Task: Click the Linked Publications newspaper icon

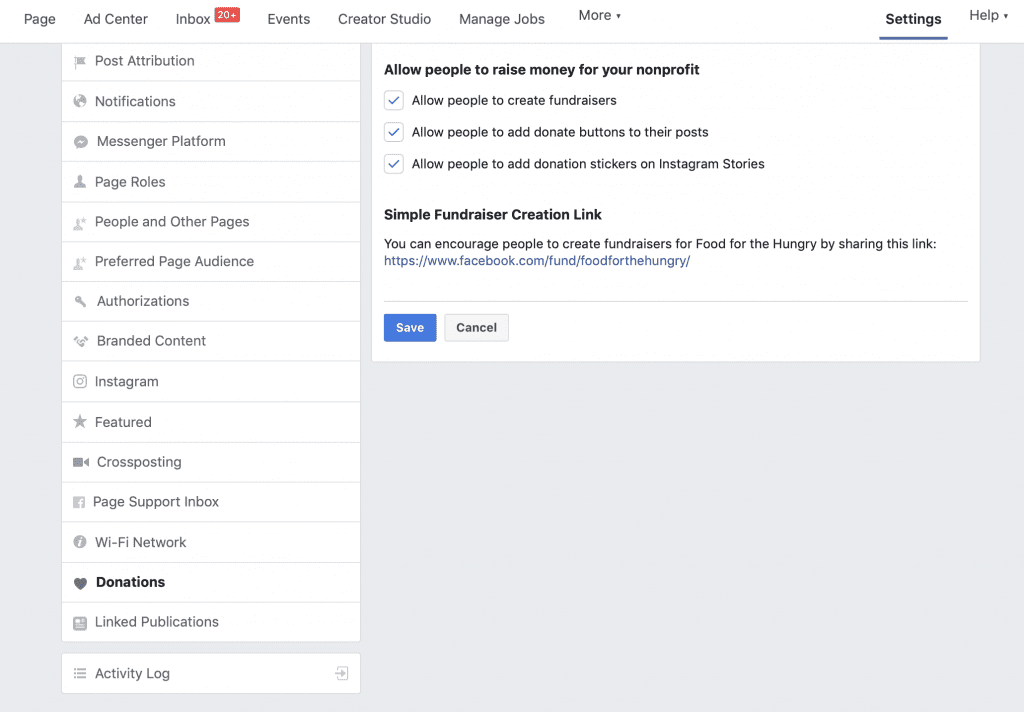Action: coord(80,623)
